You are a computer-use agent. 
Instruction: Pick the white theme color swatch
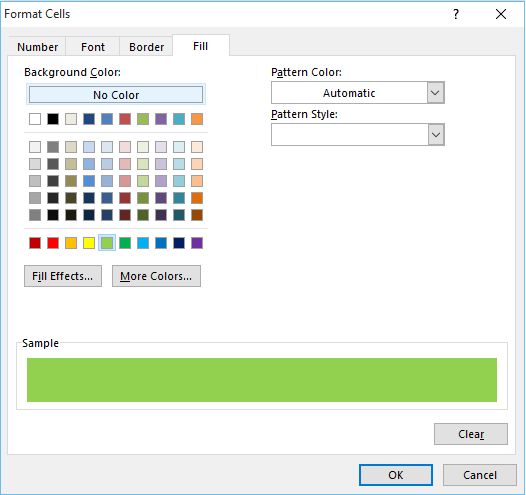tap(35, 119)
